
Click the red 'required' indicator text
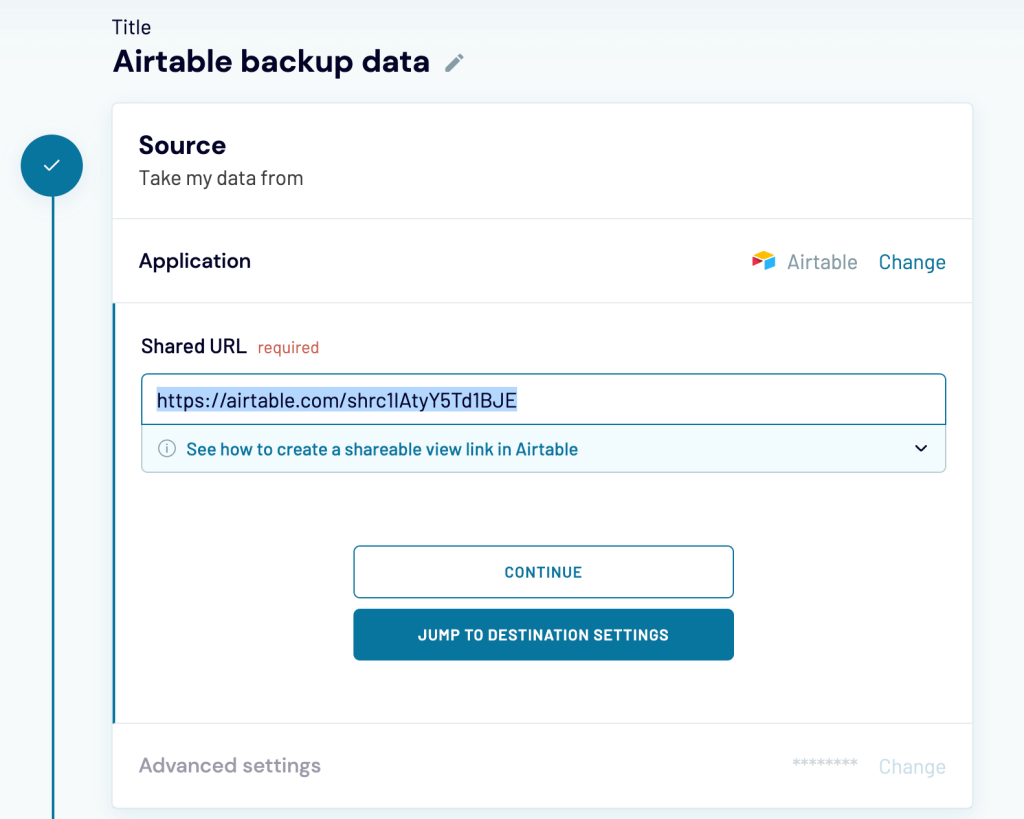[x=288, y=348]
